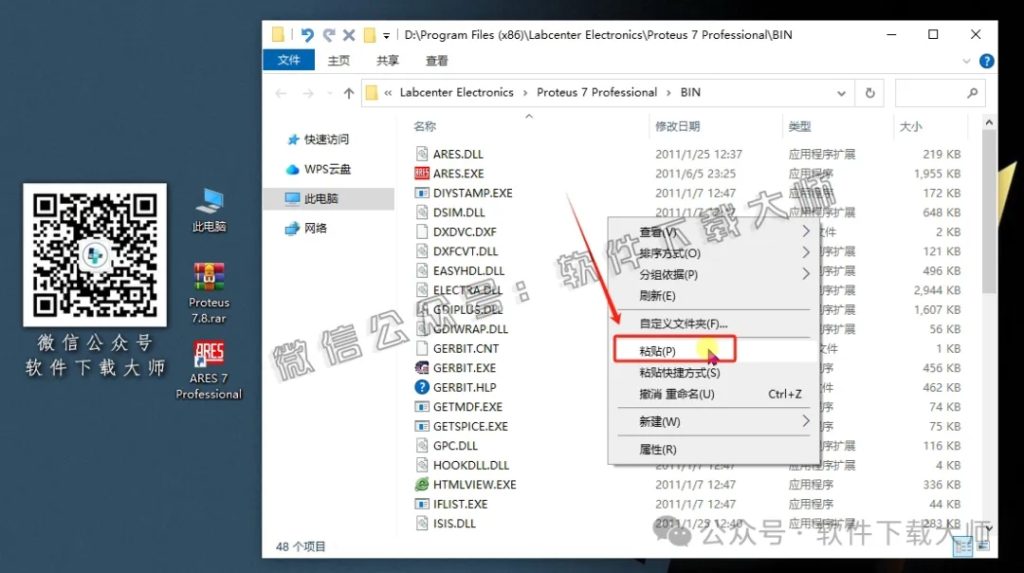Select the HTMLVIEW.EXE file icon
Screen dimensions: 1024x573
tap(422, 484)
